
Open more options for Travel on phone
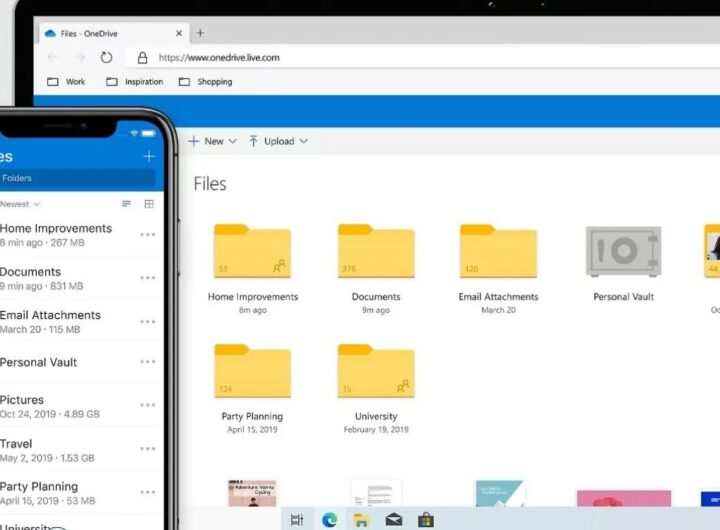point(148,449)
